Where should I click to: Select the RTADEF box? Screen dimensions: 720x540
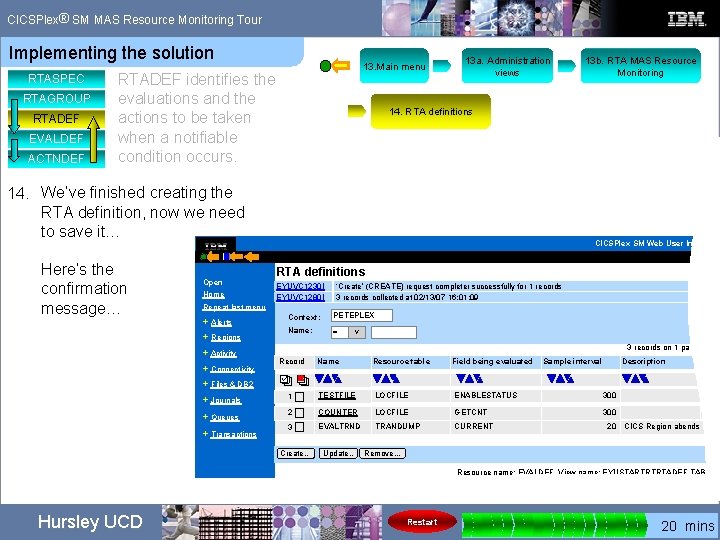pyautogui.click(x=56, y=118)
